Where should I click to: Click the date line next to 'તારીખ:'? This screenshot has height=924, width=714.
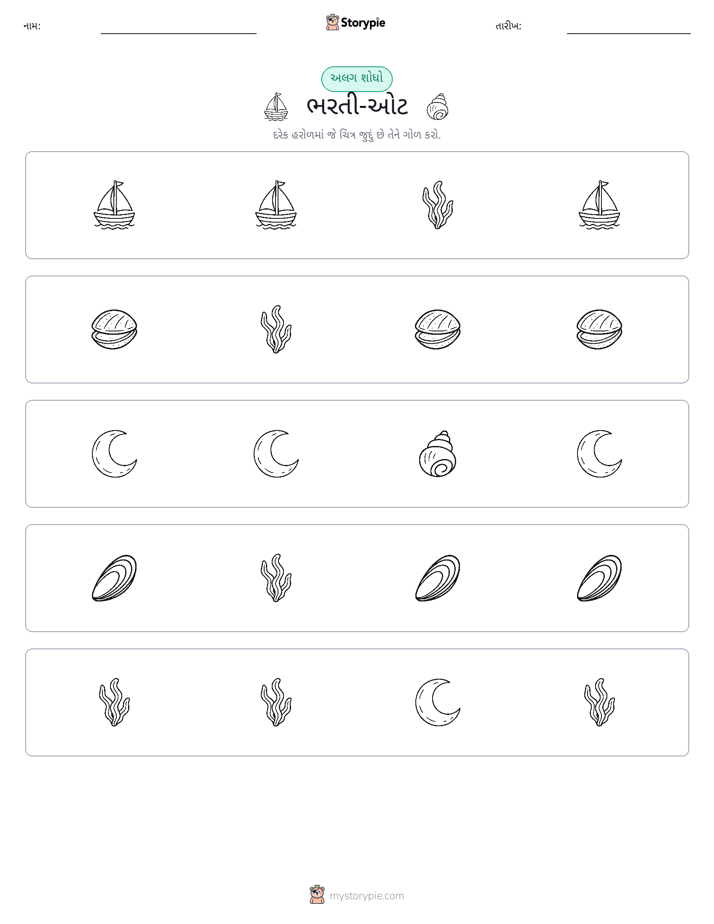[629, 33]
